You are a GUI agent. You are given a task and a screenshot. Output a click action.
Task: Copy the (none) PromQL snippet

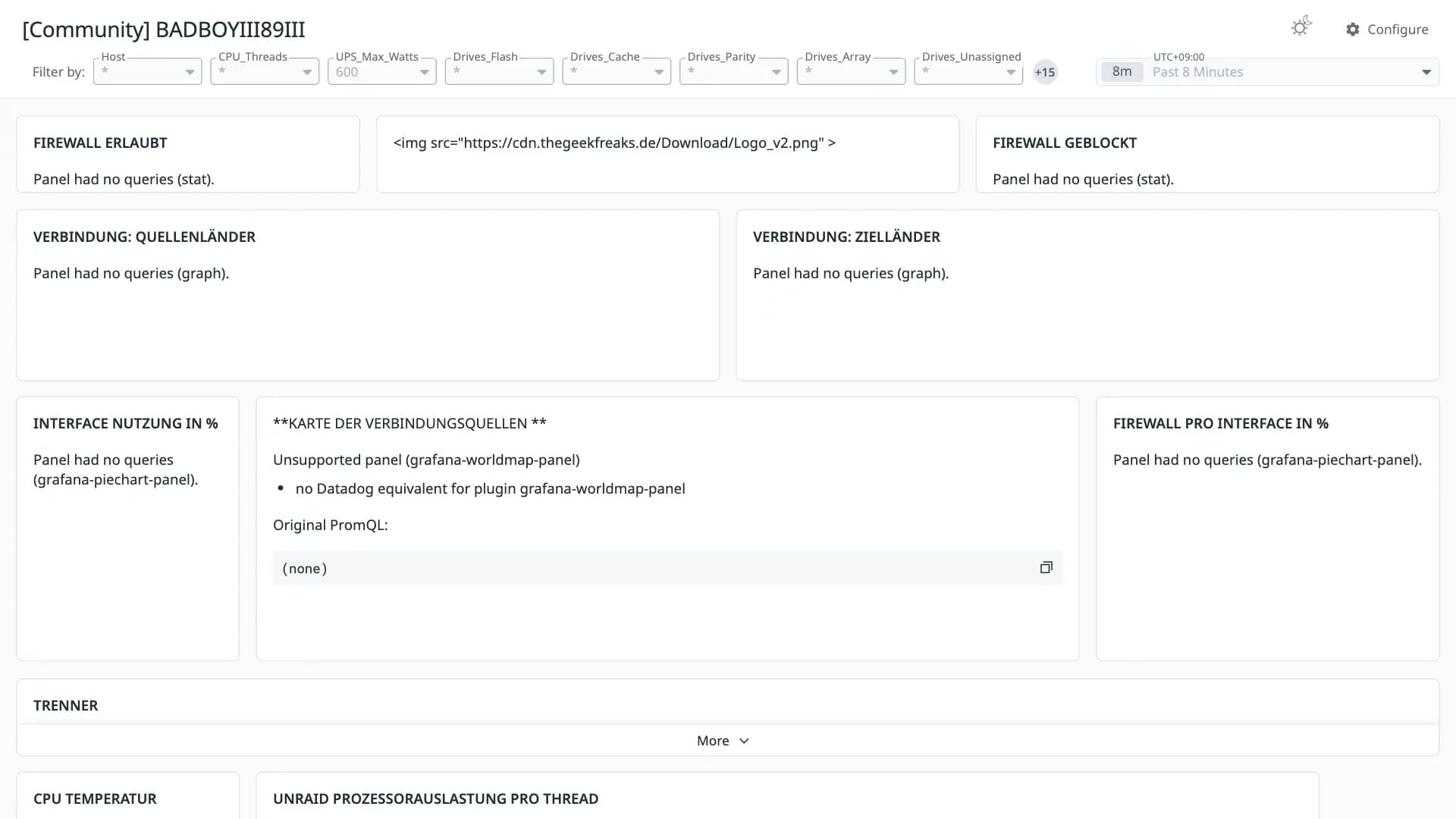1046,567
